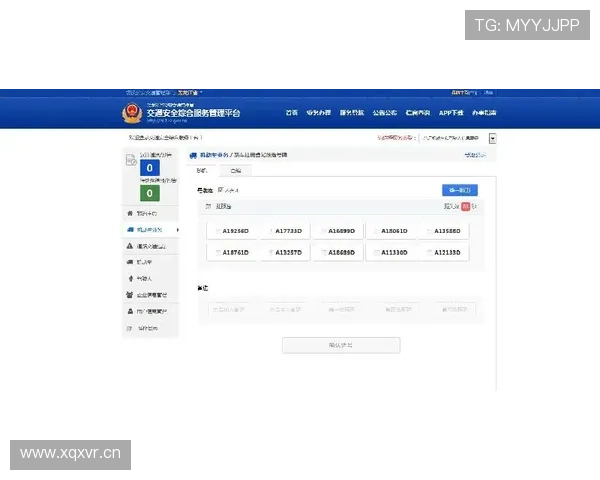This screenshot has height=480, width=600.
Task: Select plate number A13588D
Action: pos(443,231)
